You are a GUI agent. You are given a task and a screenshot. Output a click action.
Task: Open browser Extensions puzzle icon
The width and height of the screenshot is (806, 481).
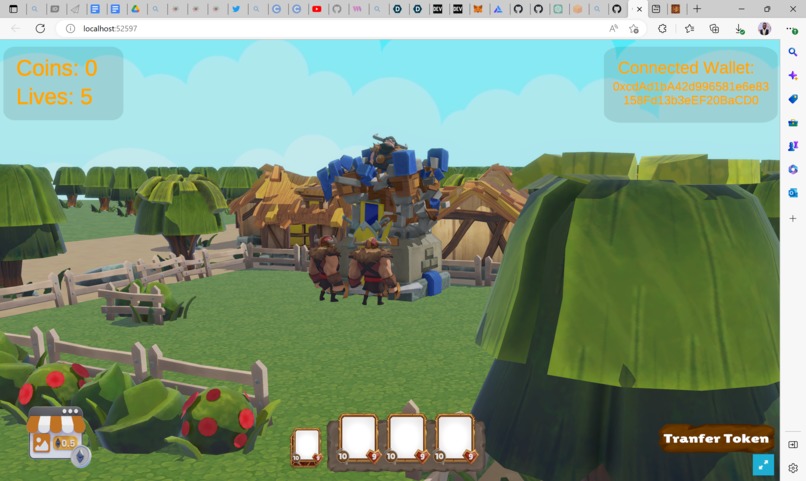point(662,29)
